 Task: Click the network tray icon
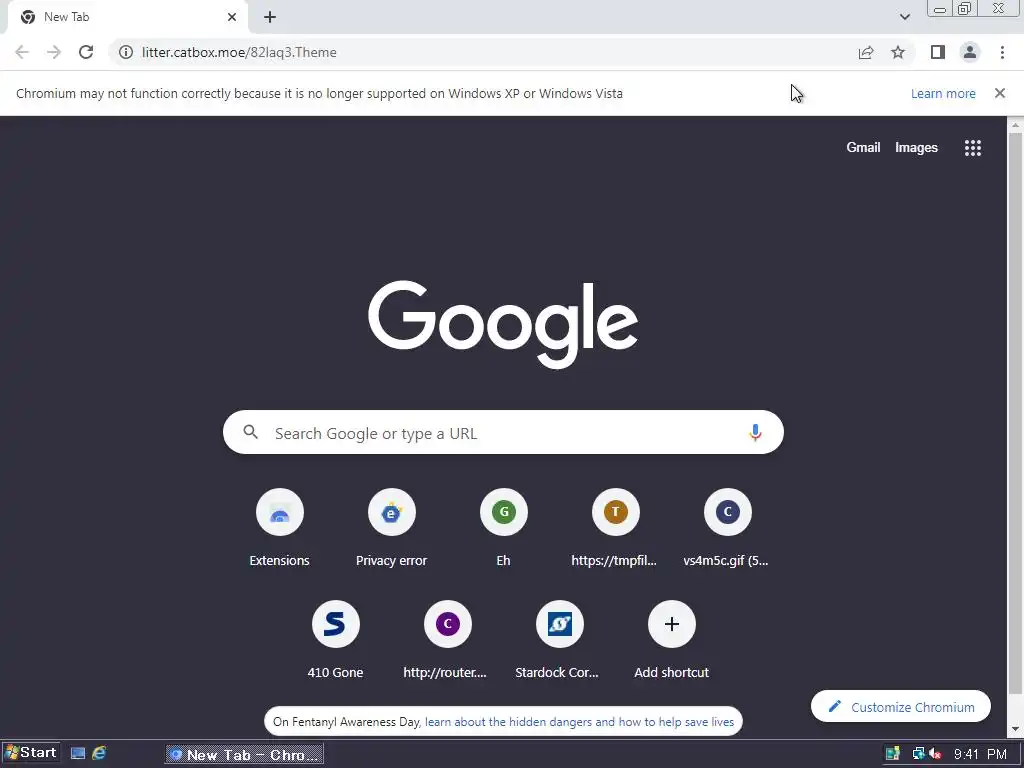tap(918, 754)
